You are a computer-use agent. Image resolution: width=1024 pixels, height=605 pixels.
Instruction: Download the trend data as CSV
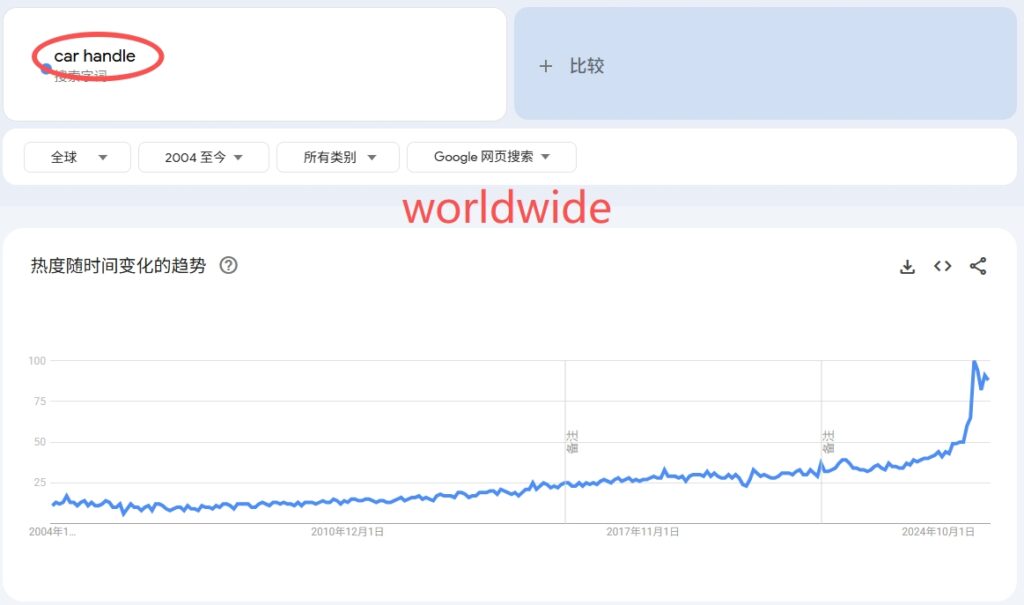[907, 266]
